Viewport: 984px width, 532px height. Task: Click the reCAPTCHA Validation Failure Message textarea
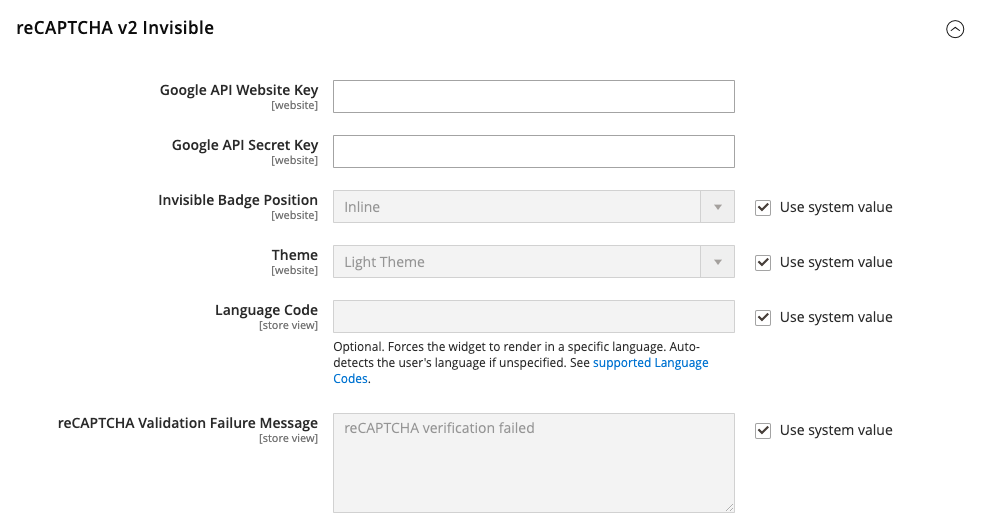pos(533,463)
